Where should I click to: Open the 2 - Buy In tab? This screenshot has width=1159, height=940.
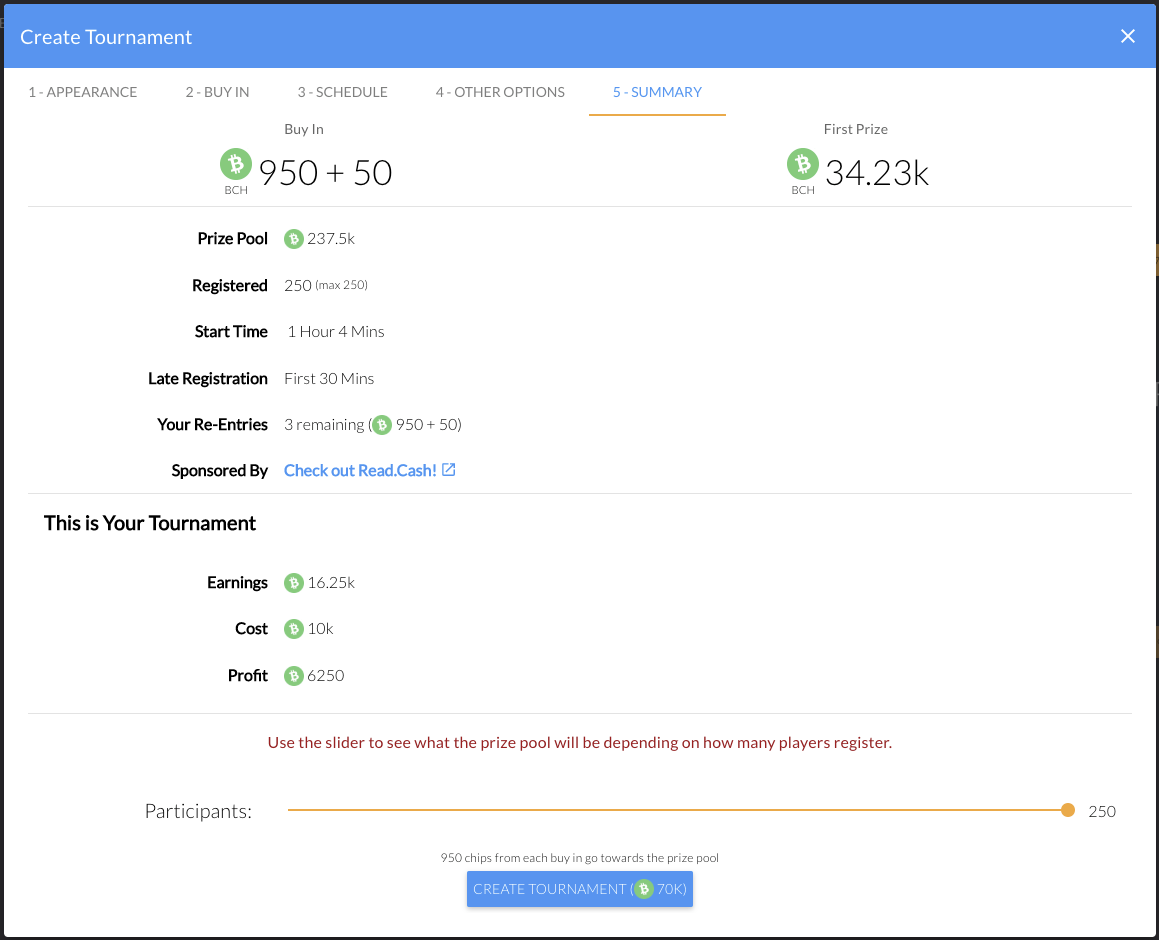pyautogui.click(x=217, y=92)
